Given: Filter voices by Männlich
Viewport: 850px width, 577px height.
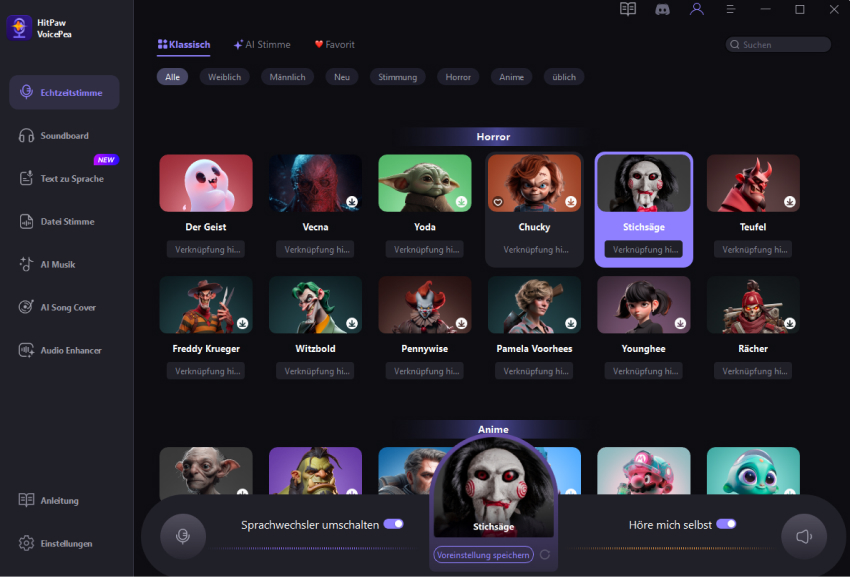Looking at the screenshot, I should (x=287, y=77).
